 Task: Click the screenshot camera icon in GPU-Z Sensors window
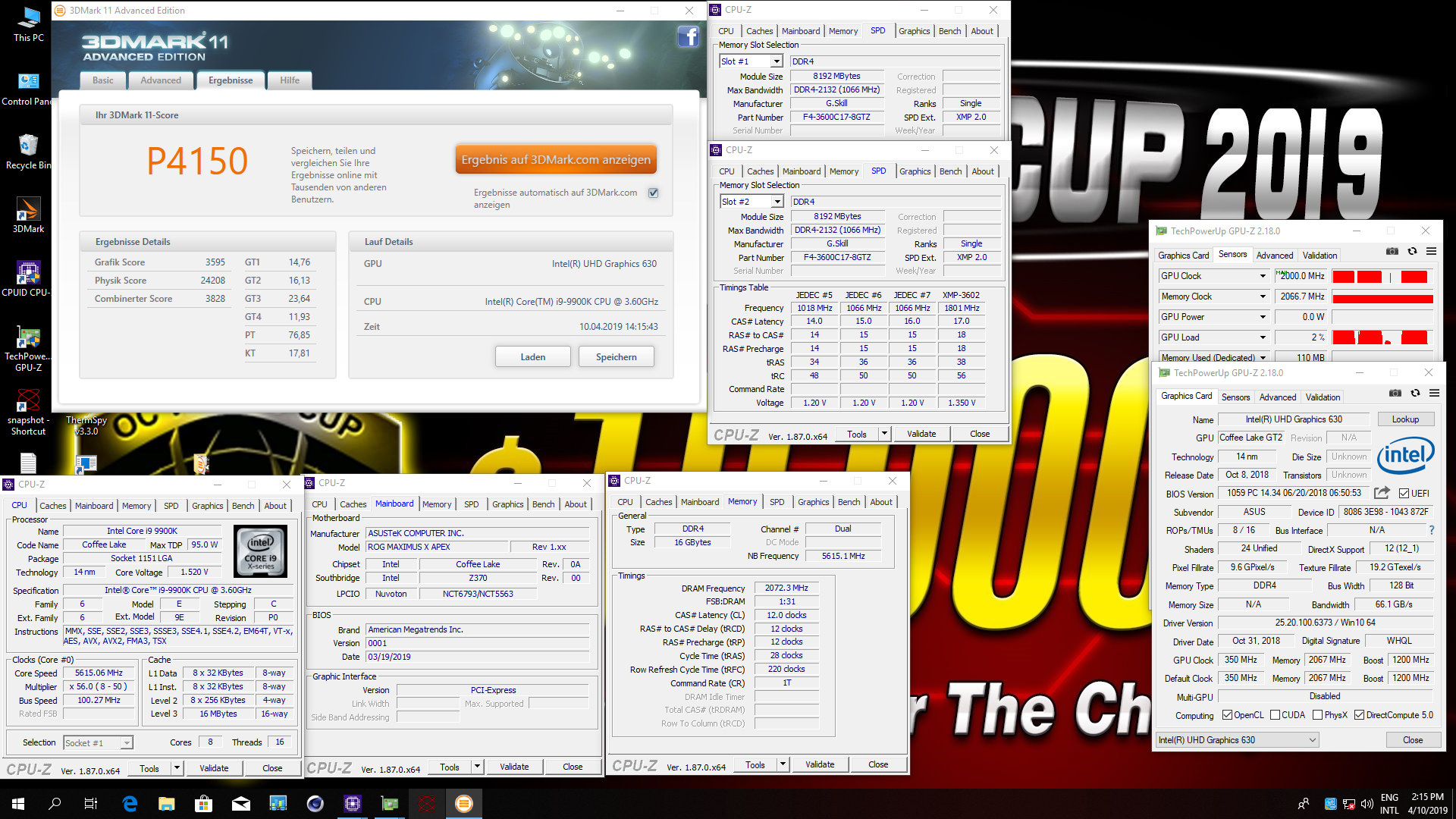(1392, 251)
